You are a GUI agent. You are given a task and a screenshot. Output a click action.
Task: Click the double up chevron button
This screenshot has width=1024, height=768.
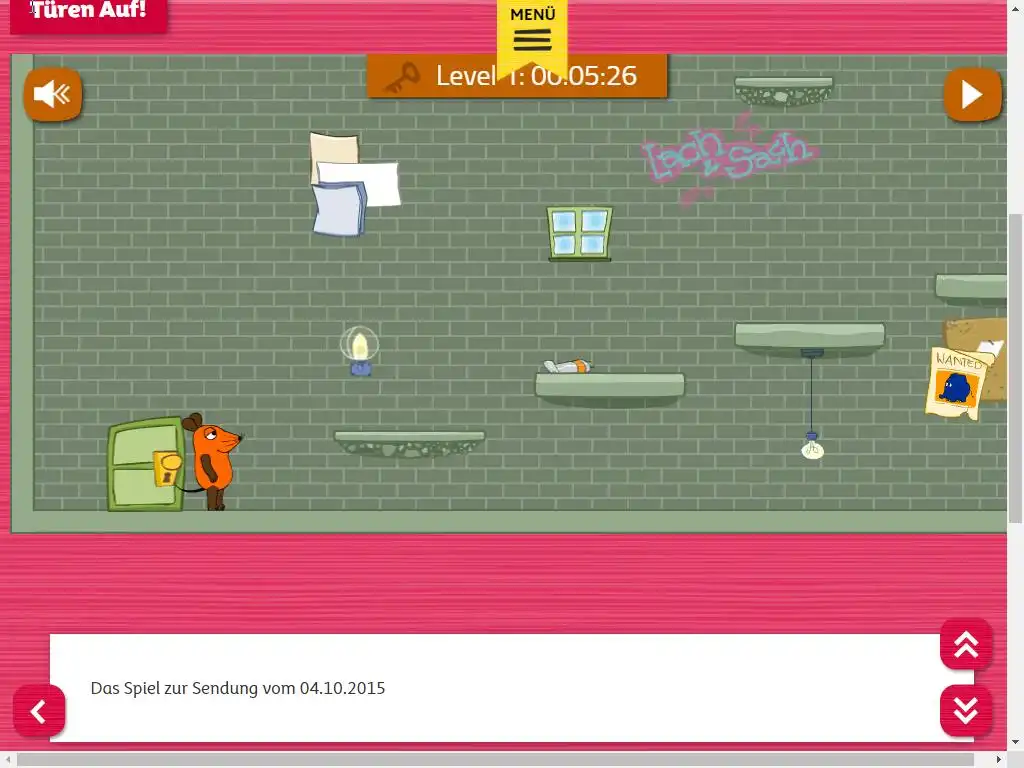pos(966,645)
